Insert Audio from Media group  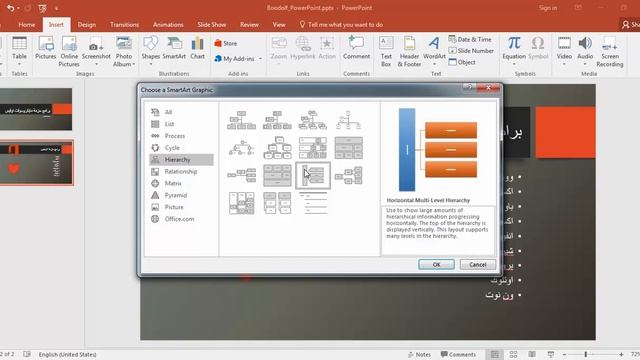(585, 48)
